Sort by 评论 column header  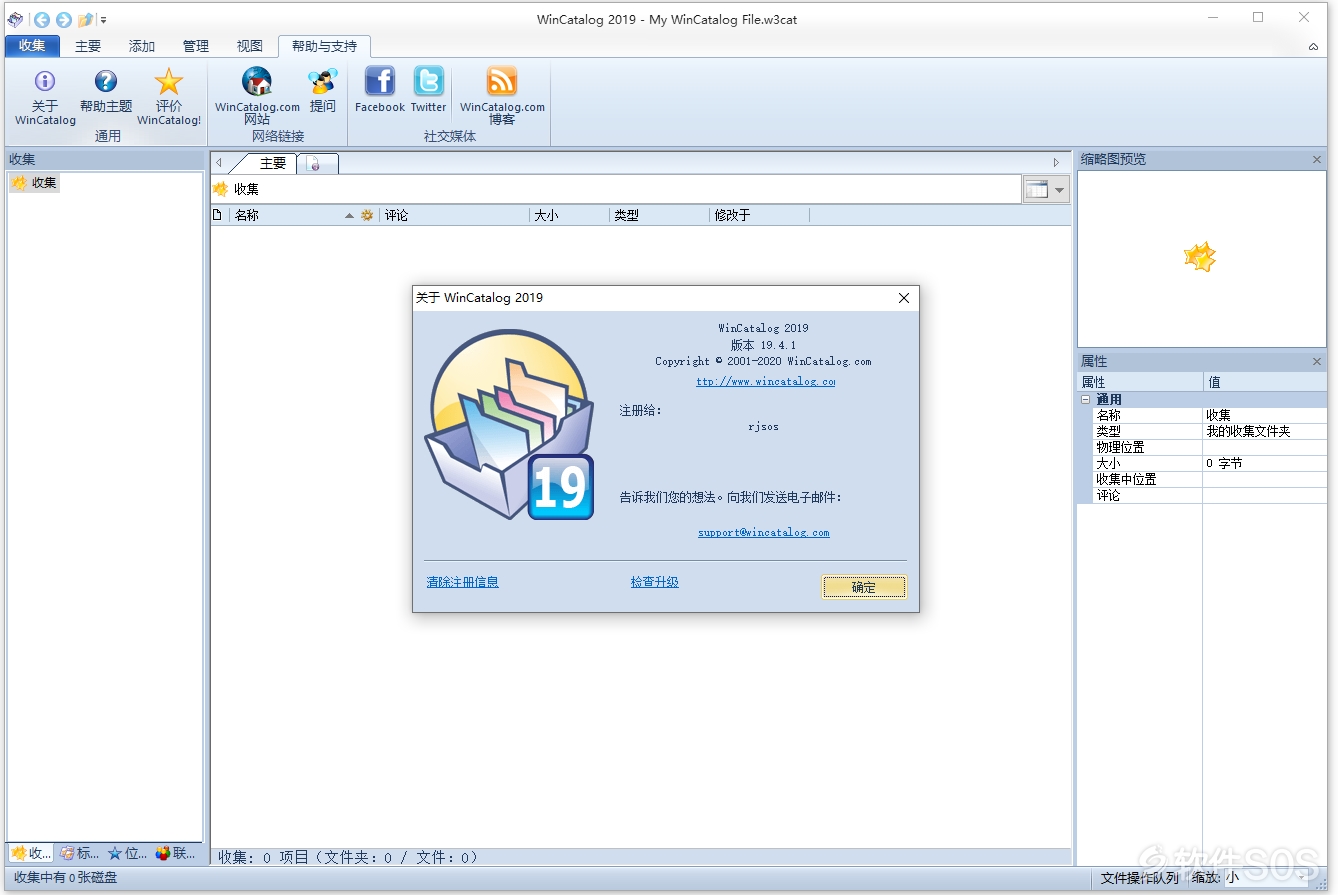[x=454, y=215]
